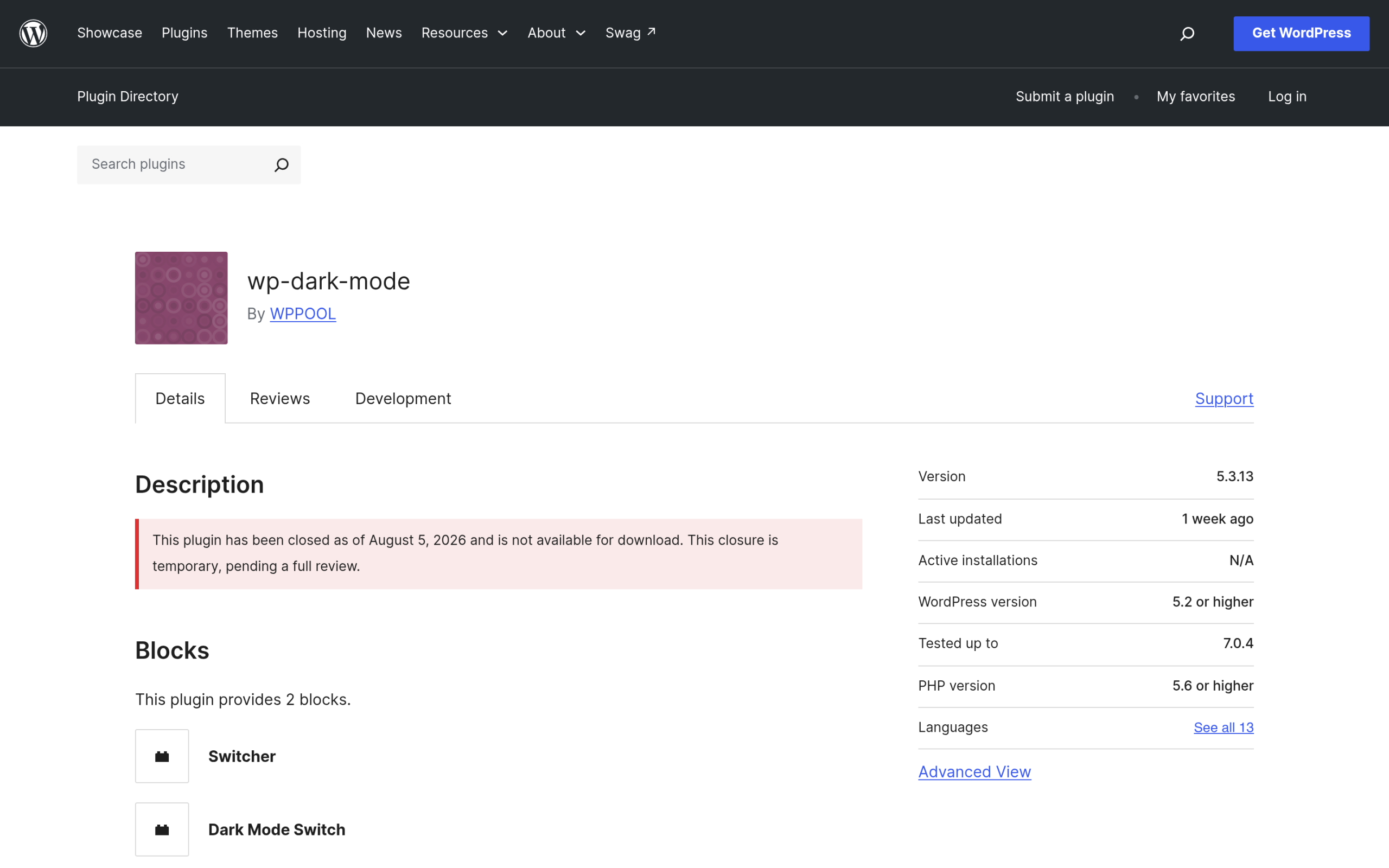Click the Blocks heading
Image resolution: width=1389 pixels, height=868 pixels.
coord(172,650)
